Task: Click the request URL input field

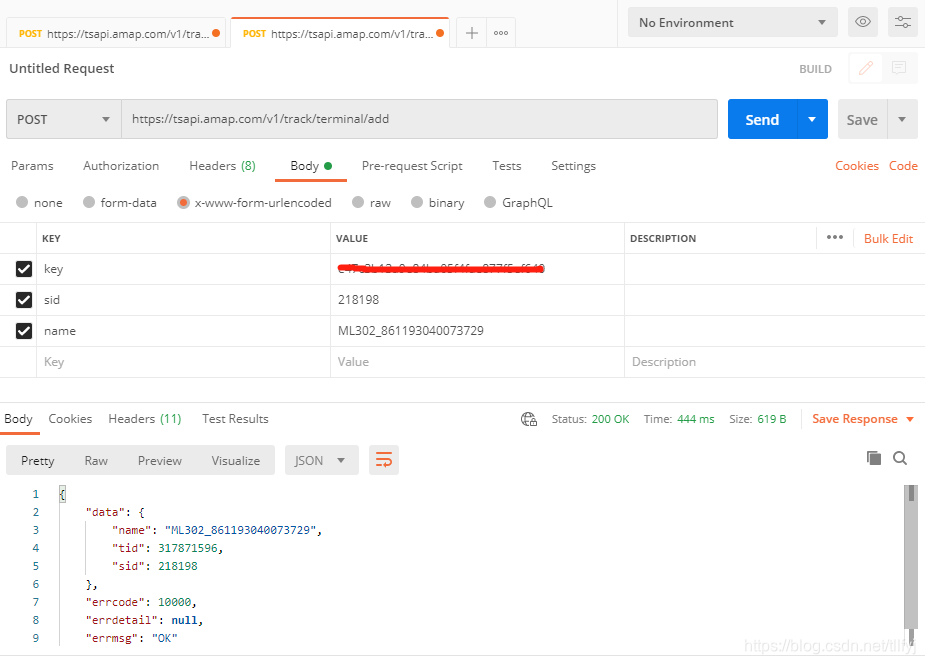Action: [419, 119]
